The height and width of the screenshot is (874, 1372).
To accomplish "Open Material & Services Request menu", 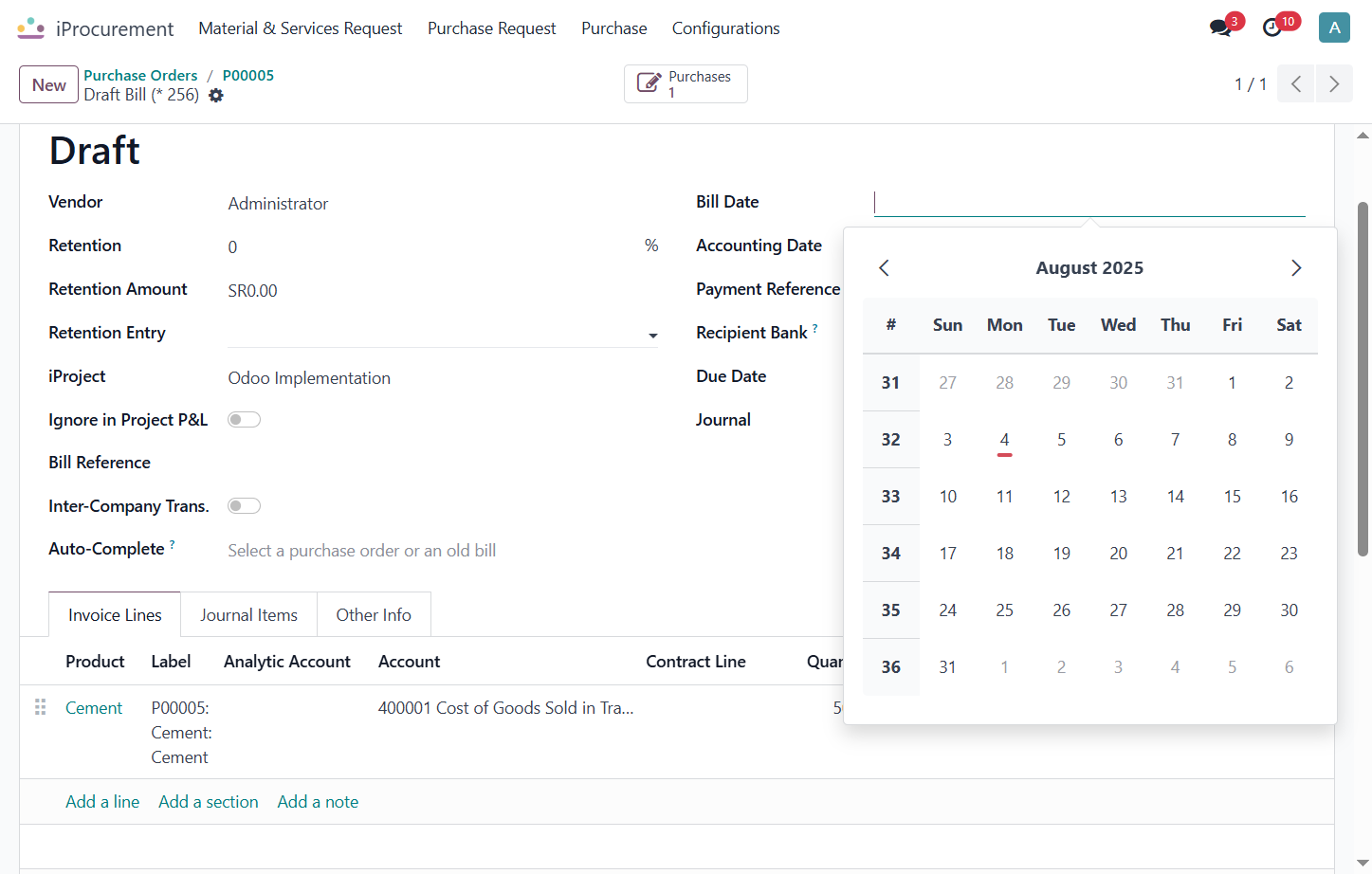I will (x=301, y=28).
